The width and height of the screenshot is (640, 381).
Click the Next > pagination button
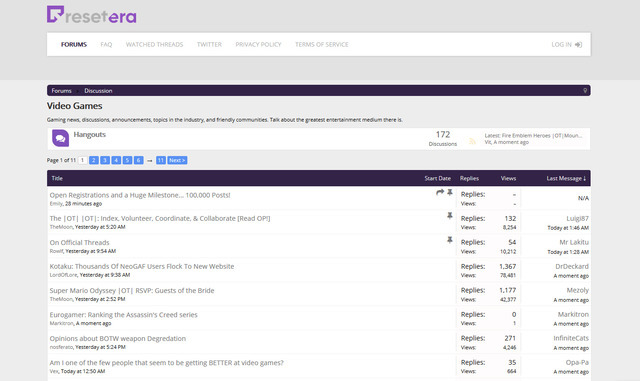click(x=177, y=160)
